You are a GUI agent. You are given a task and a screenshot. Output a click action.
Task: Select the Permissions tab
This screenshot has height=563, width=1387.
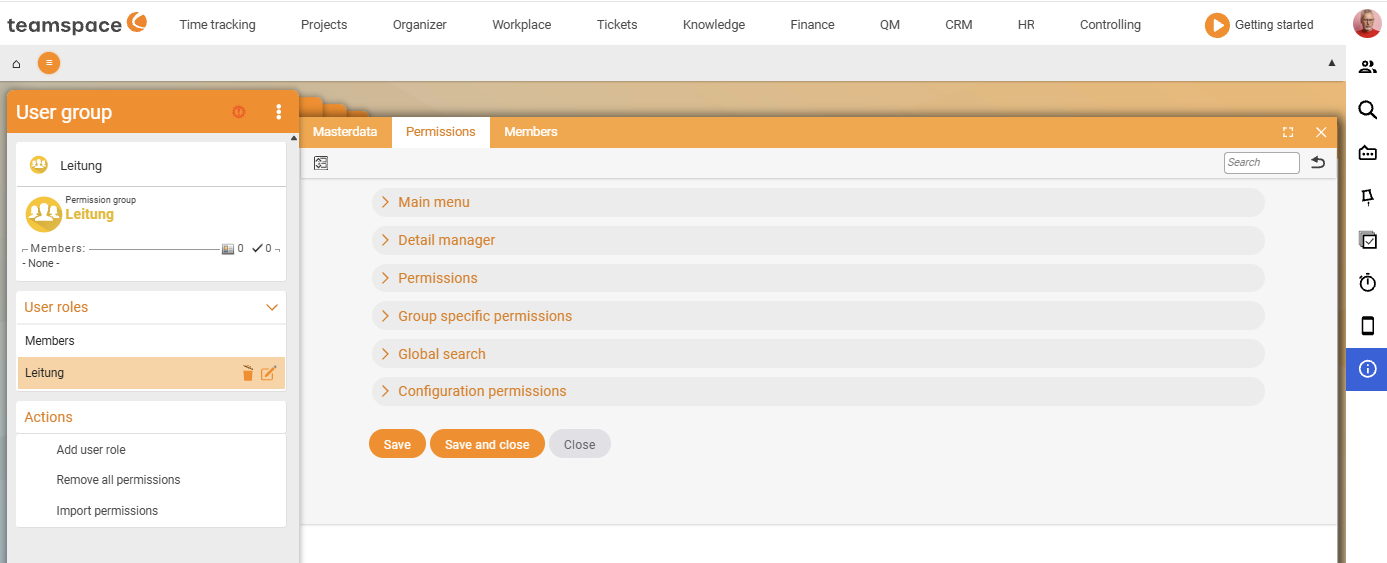click(441, 132)
